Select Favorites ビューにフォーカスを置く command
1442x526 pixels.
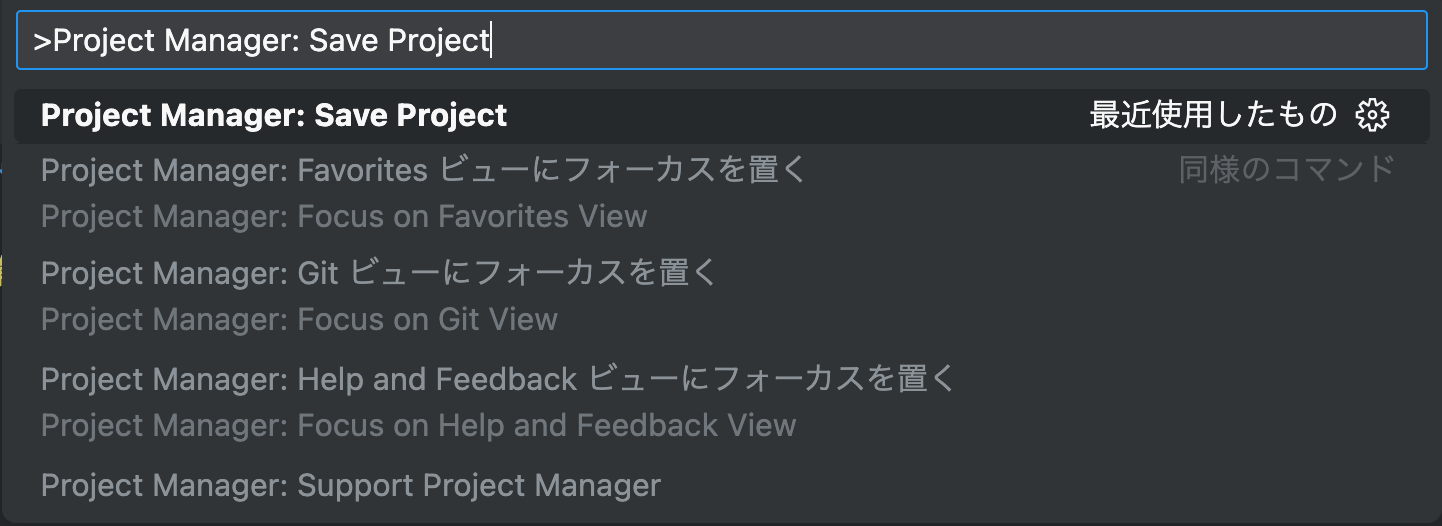(x=422, y=171)
